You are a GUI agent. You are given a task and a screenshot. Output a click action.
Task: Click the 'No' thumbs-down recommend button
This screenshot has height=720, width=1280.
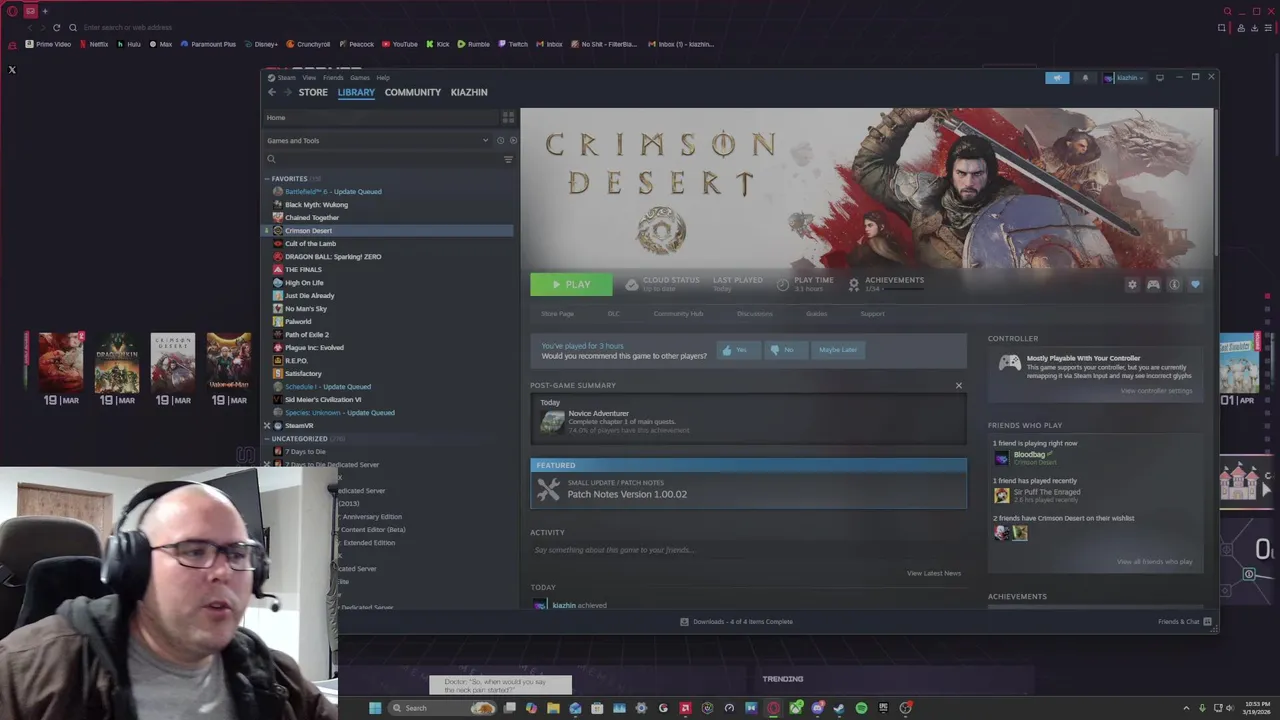tap(786, 350)
